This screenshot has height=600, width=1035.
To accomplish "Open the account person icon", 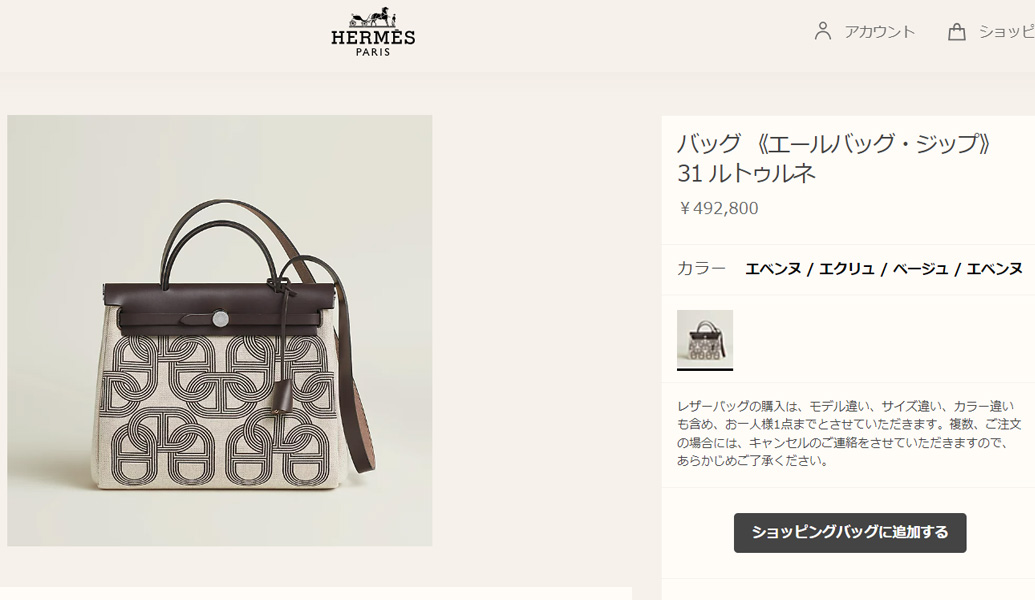I will pos(822,31).
